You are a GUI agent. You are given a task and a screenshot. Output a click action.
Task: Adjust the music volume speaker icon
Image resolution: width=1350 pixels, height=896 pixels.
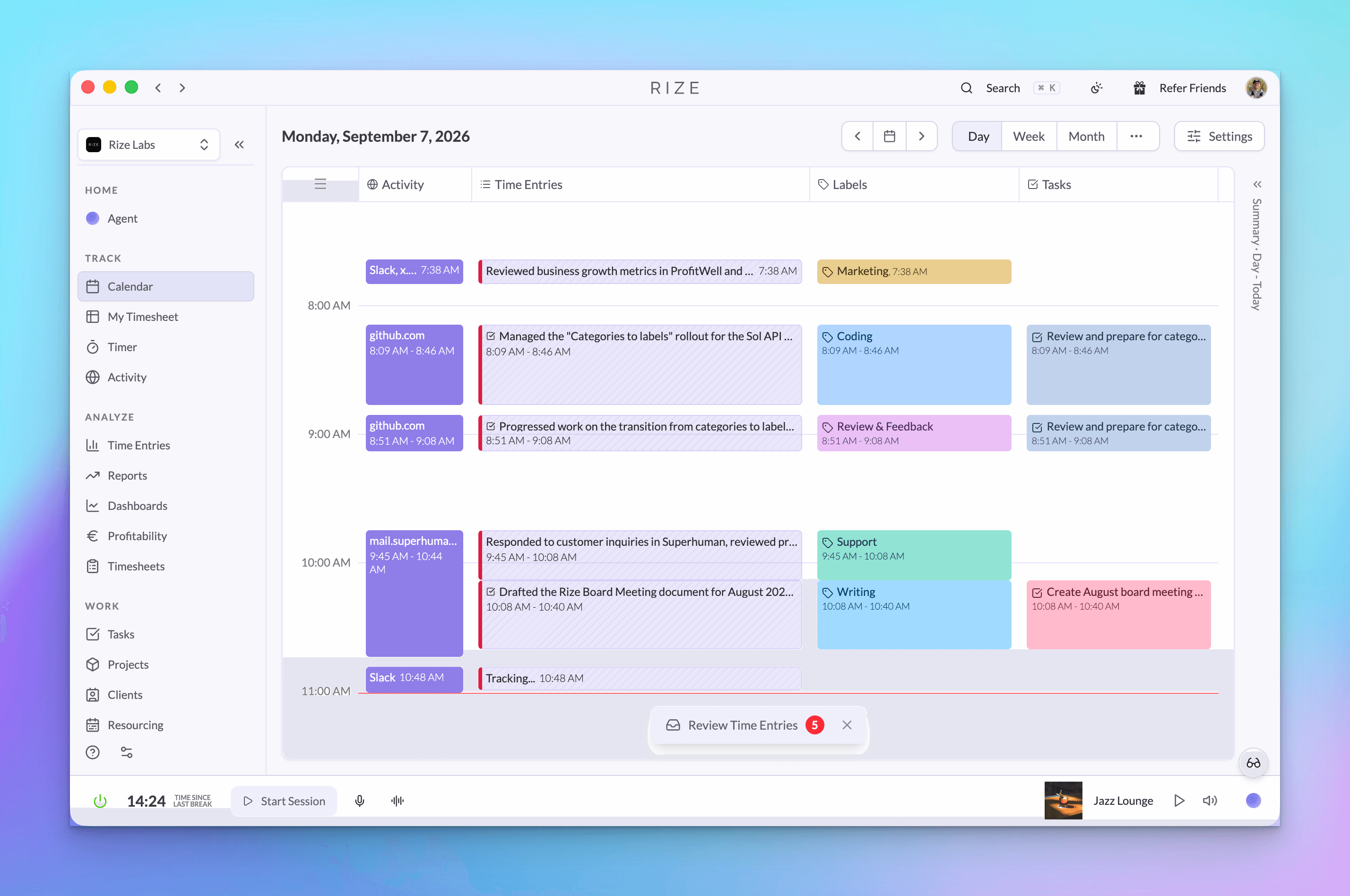[1210, 801]
